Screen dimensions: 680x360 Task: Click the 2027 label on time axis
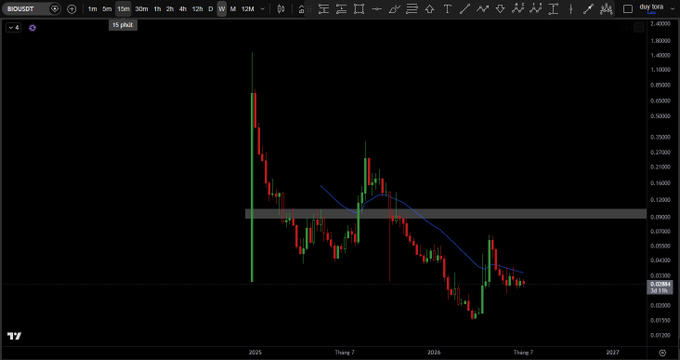click(612, 353)
